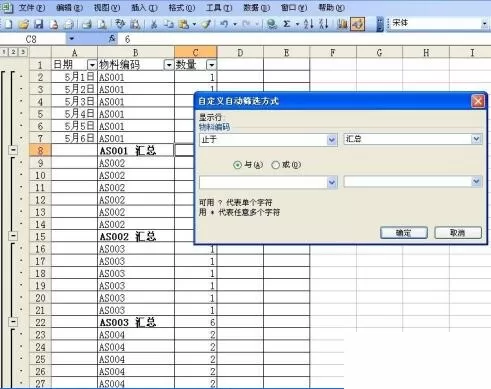The image size is (491, 389).
Task: Click cell containing AS003 汇总
Action: coord(136,322)
